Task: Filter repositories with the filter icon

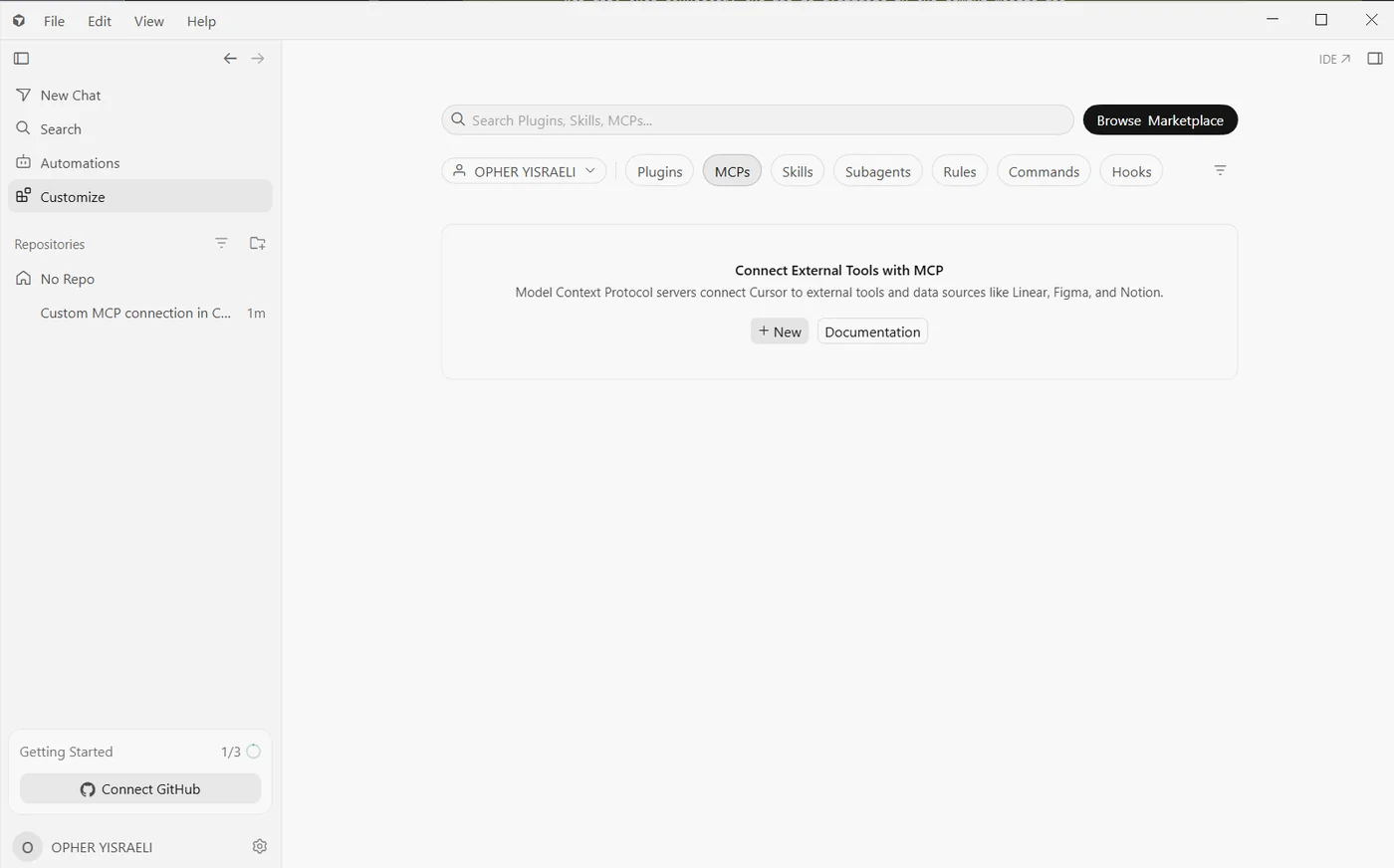Action: click(221, 243)
